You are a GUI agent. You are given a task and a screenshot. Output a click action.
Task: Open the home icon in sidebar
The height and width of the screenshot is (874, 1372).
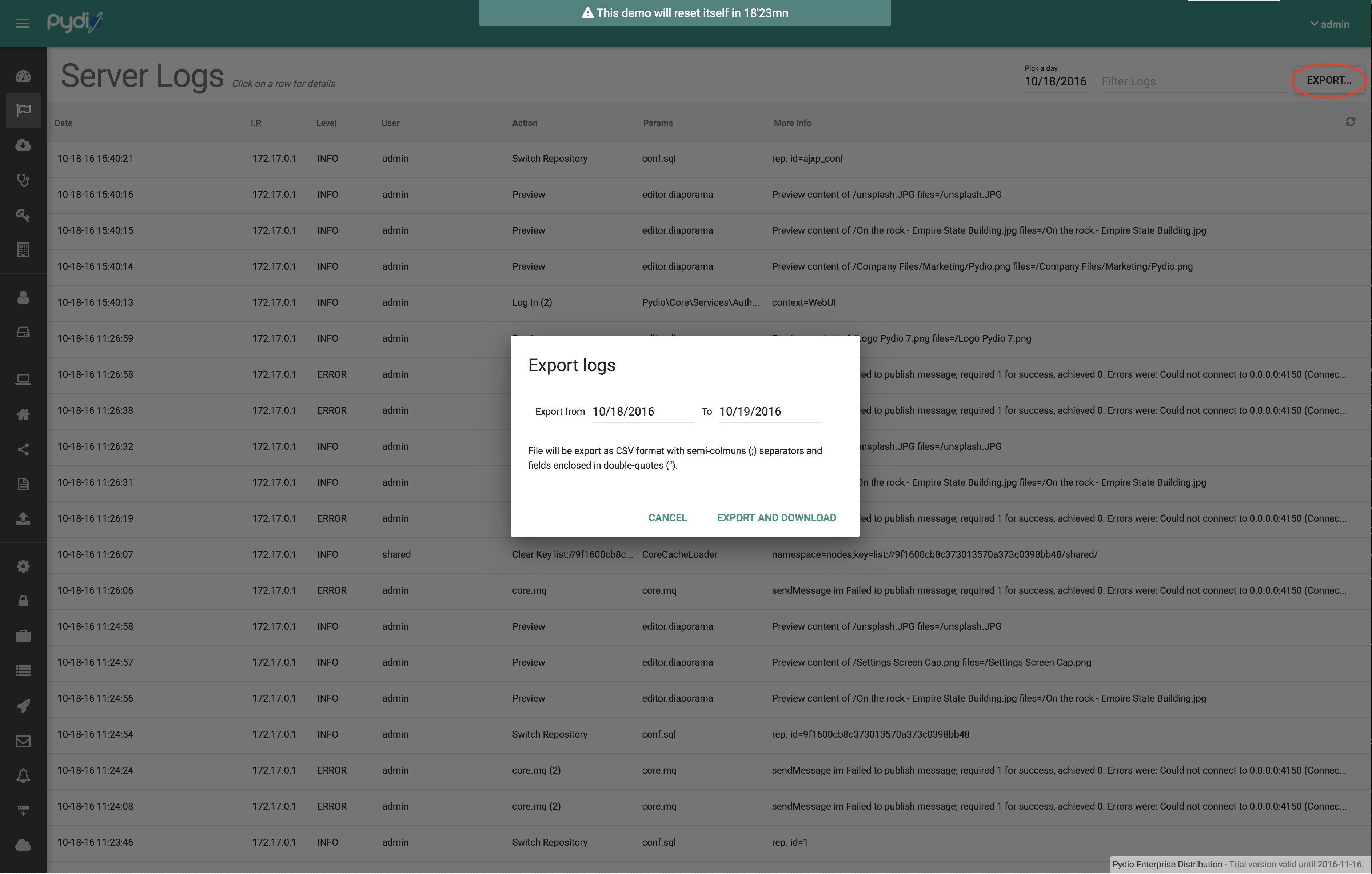23,414
